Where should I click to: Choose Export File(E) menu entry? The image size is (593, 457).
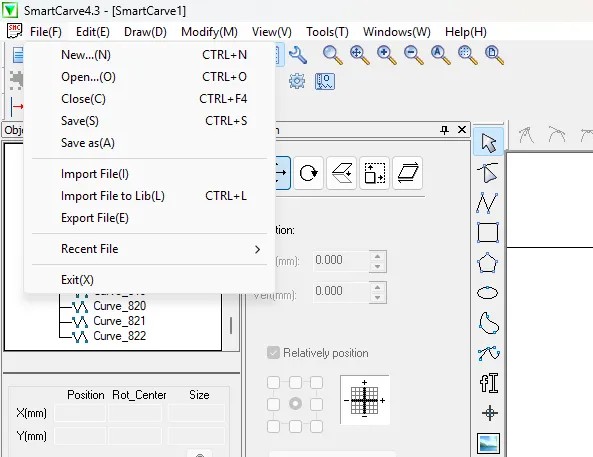[149, 218]
